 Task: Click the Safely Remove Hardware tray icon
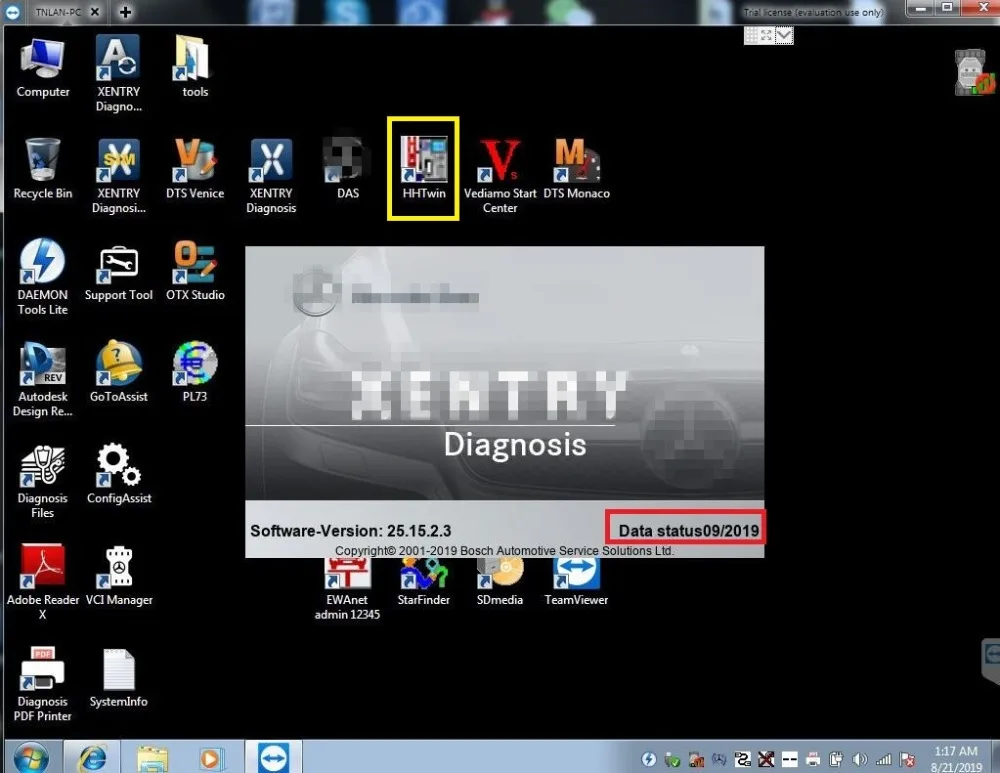coord(672,759)
